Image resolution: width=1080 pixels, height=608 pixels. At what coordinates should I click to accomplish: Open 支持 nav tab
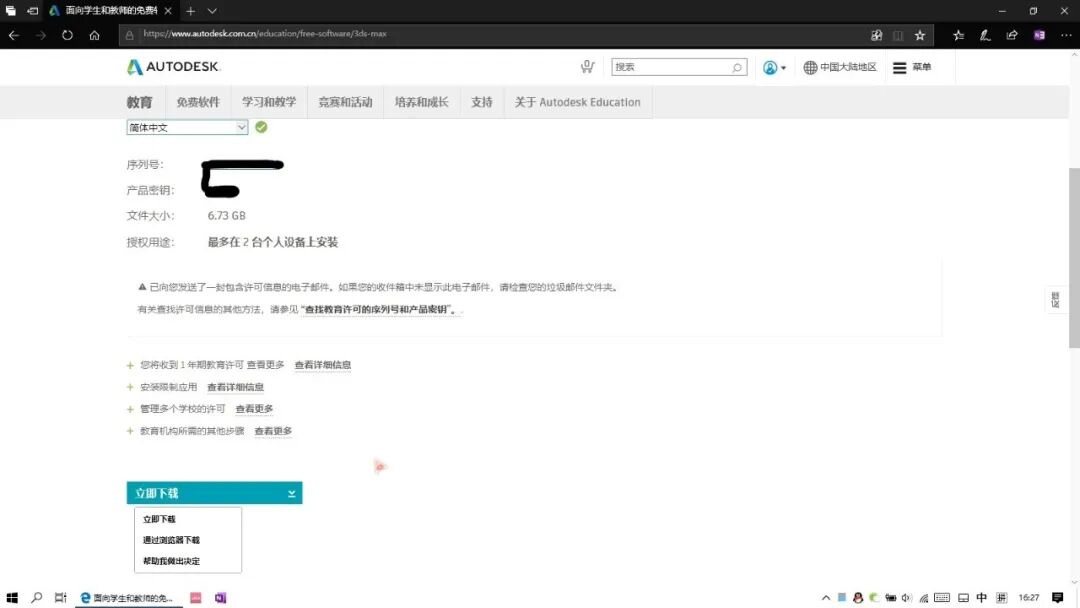pyautogui.click(x=481, y=102)
